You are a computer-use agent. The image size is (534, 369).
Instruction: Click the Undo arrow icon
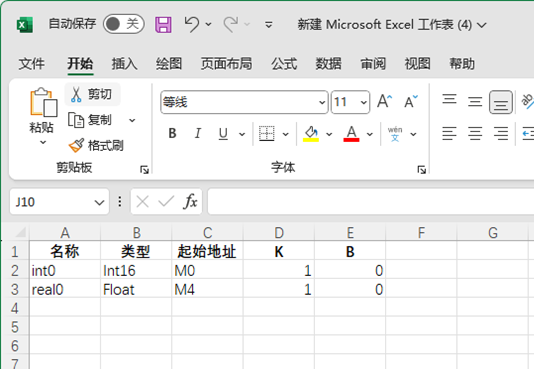click(x=192, y=24)
